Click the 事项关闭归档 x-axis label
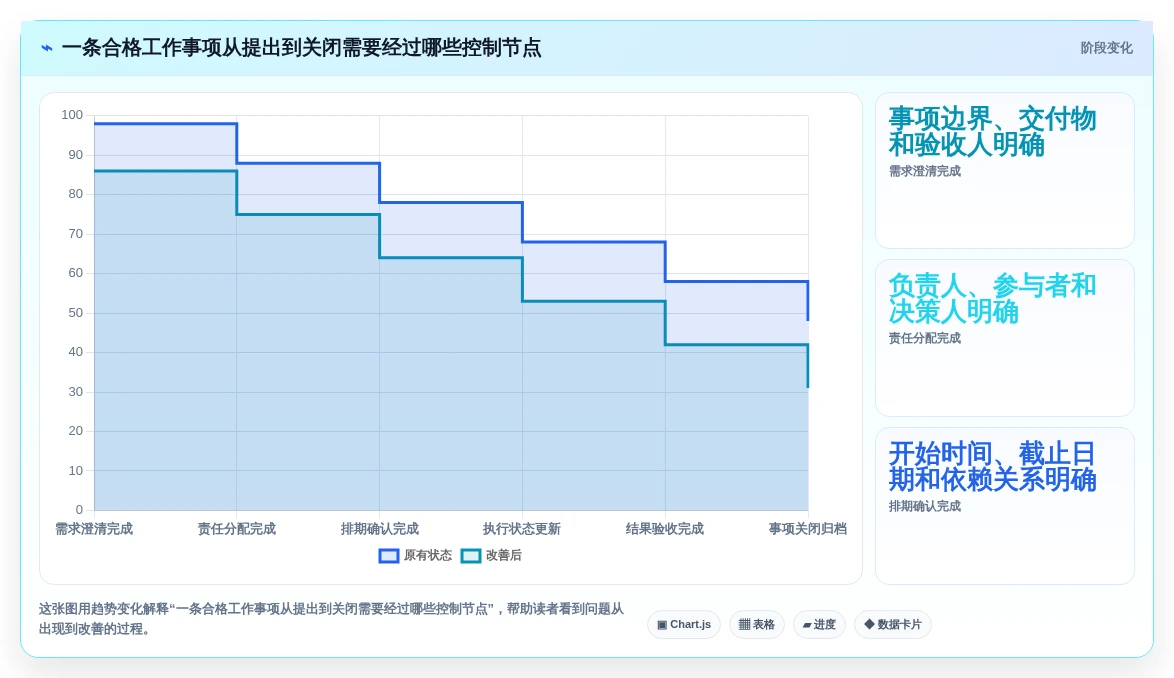 [x=808, y=529]
